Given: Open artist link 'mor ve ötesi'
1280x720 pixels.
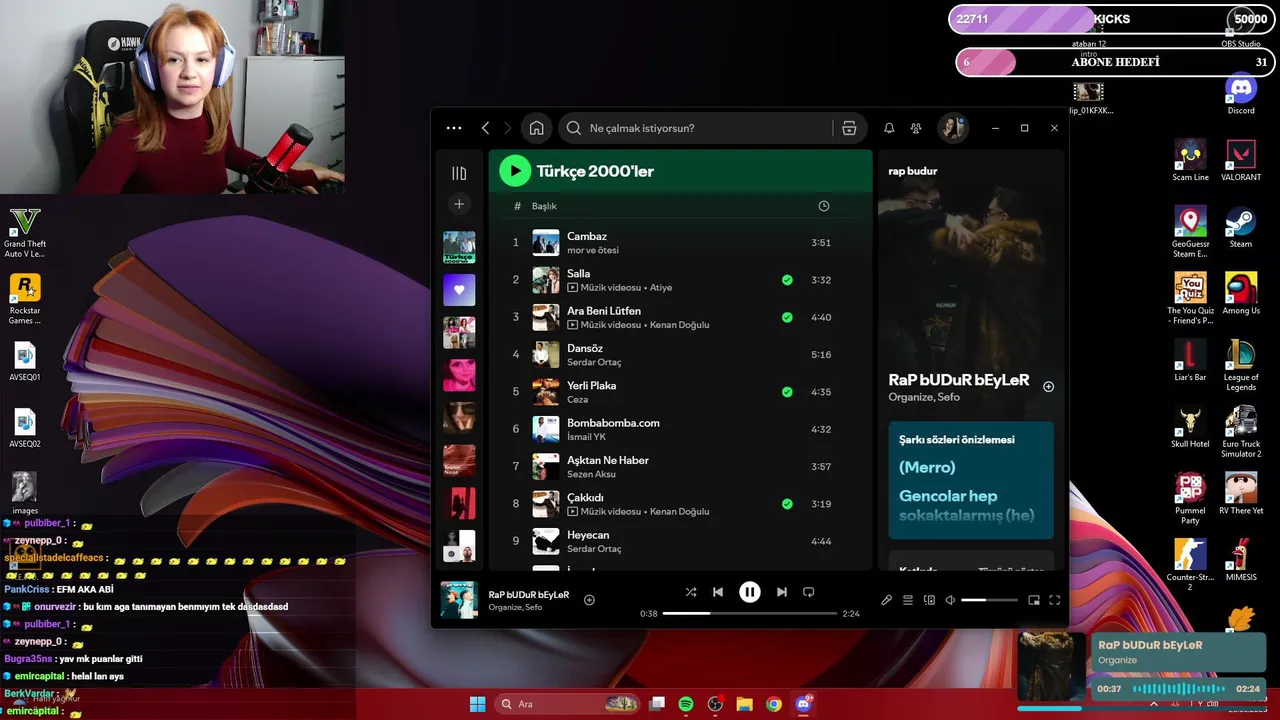Looking at the screenshot, I should click(x=593, y=250).
